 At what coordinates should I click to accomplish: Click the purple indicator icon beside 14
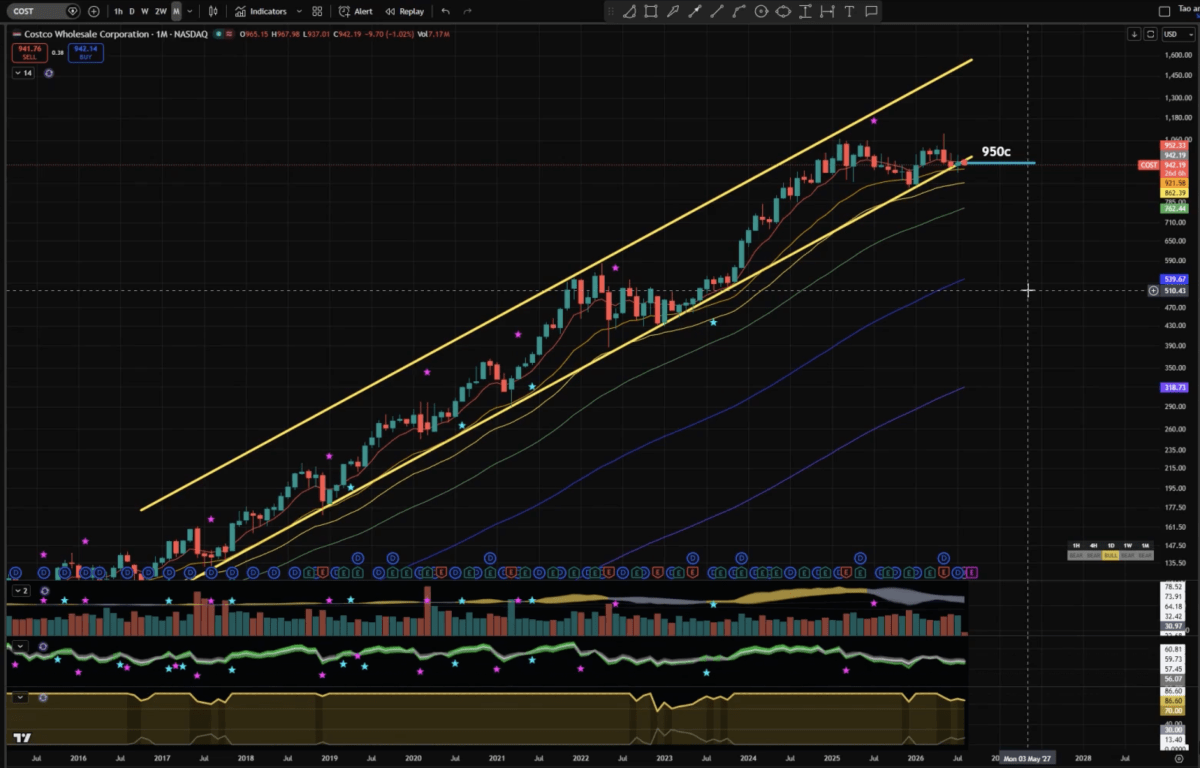(x=49, y=73)
